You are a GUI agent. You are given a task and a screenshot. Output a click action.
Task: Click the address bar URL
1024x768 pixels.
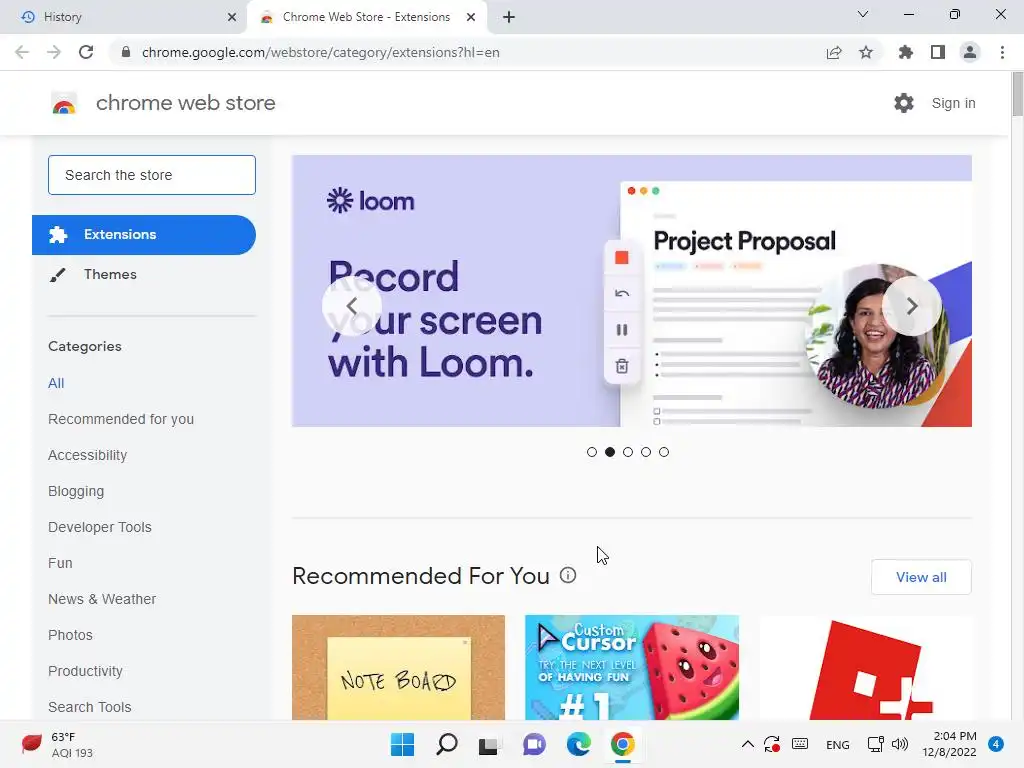pos(321,52)
